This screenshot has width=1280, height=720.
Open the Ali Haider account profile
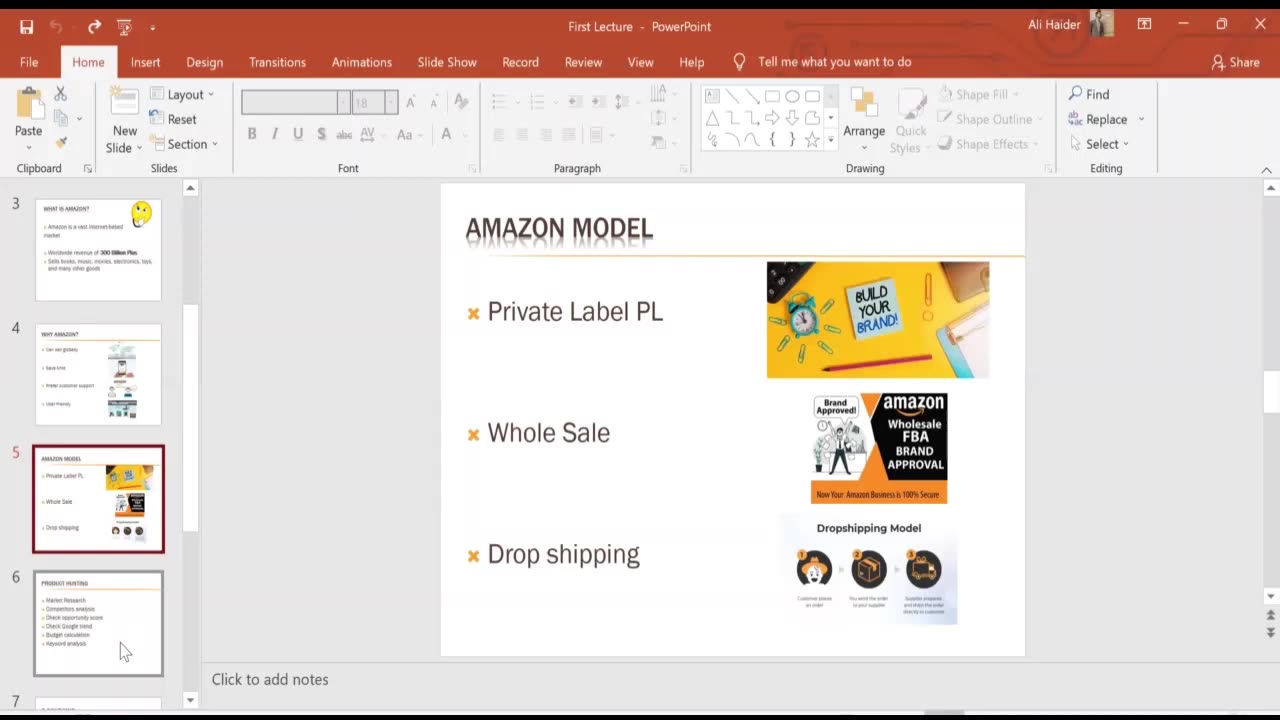[1071, 24]
